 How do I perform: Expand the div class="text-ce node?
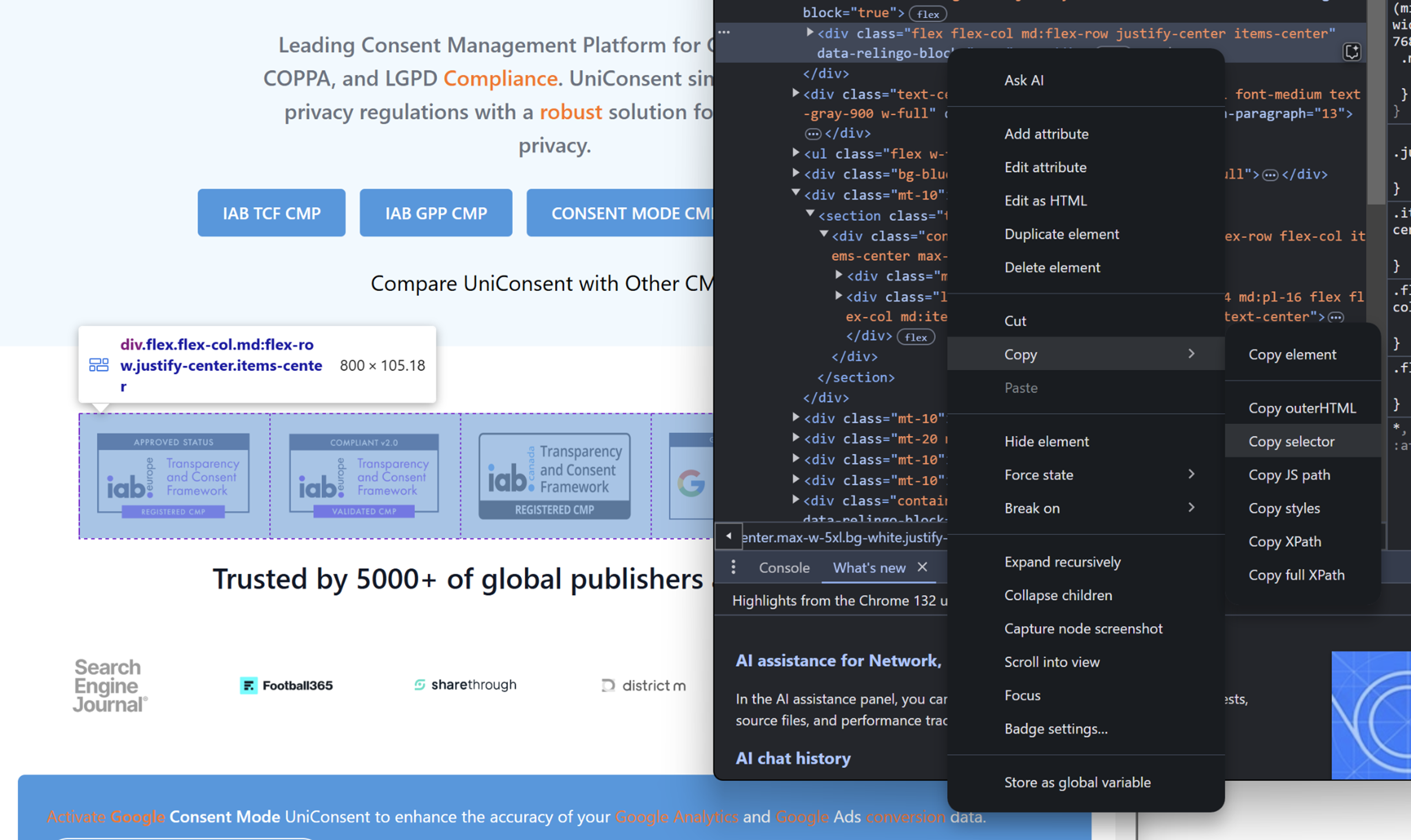point(796,93)
